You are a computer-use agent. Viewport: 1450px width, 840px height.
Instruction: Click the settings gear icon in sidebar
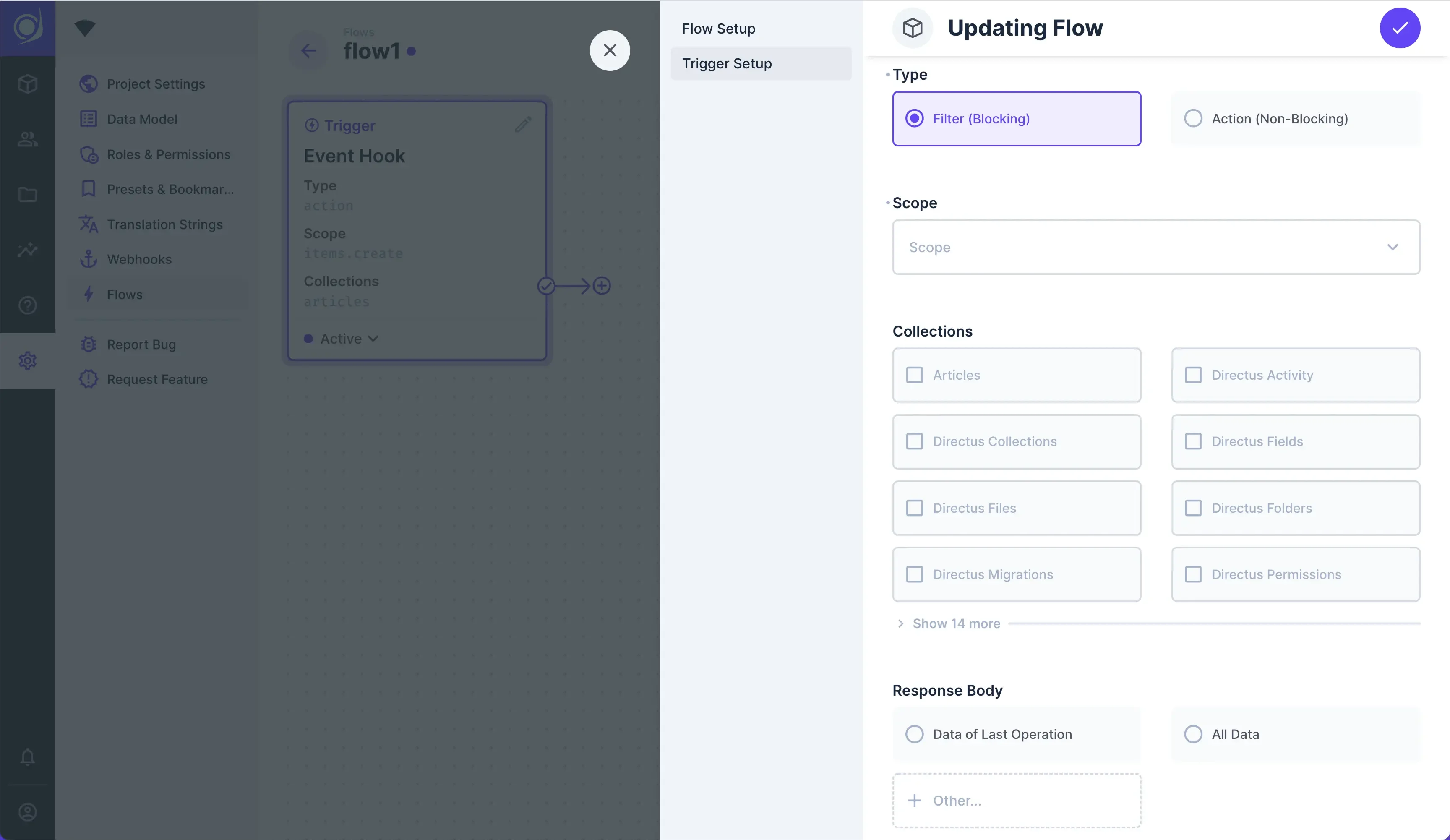pyautogui.click(x=28, y=361)
